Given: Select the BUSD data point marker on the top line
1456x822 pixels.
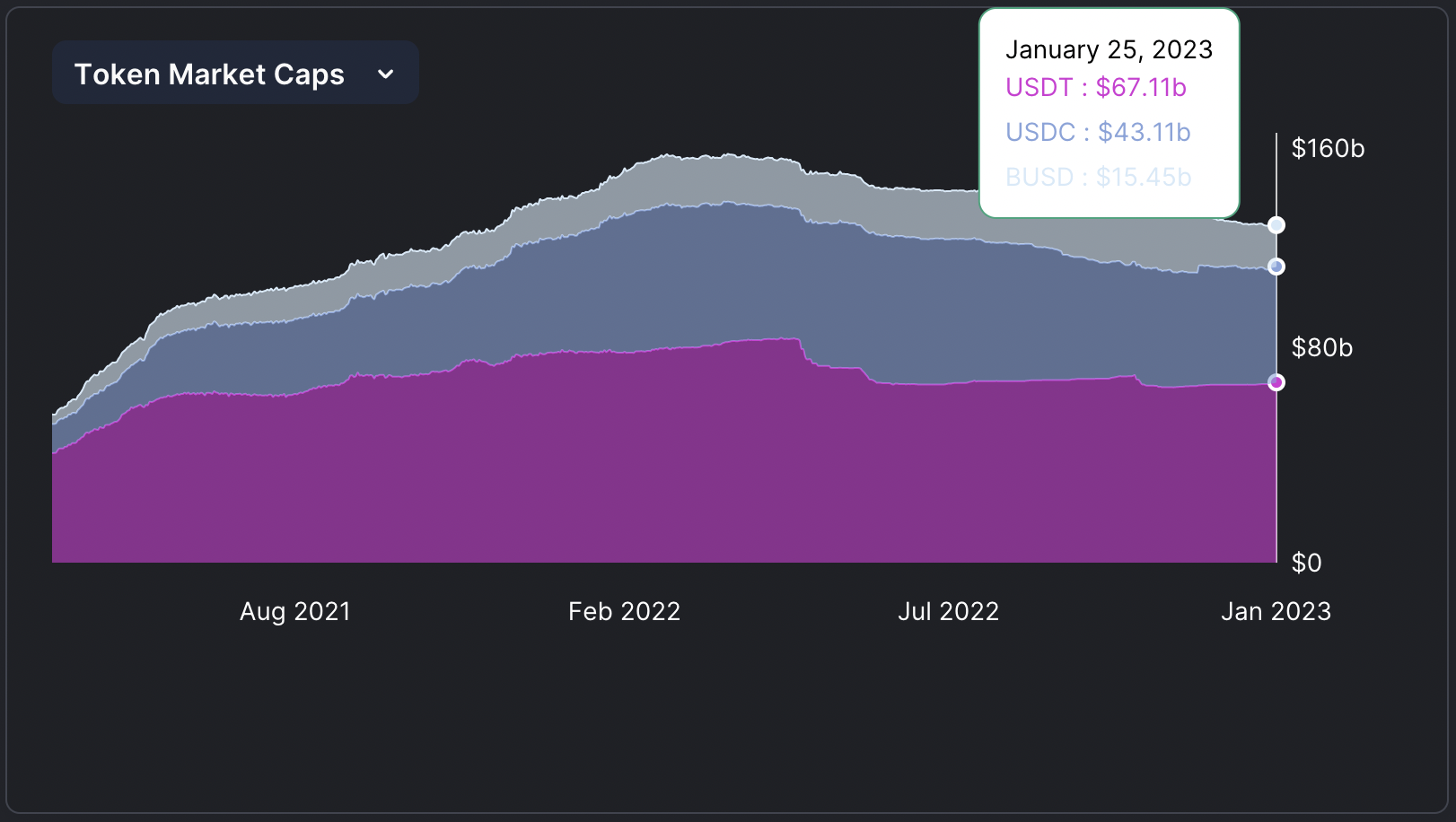Looking at the screenshot, I should click(1276, 225).
